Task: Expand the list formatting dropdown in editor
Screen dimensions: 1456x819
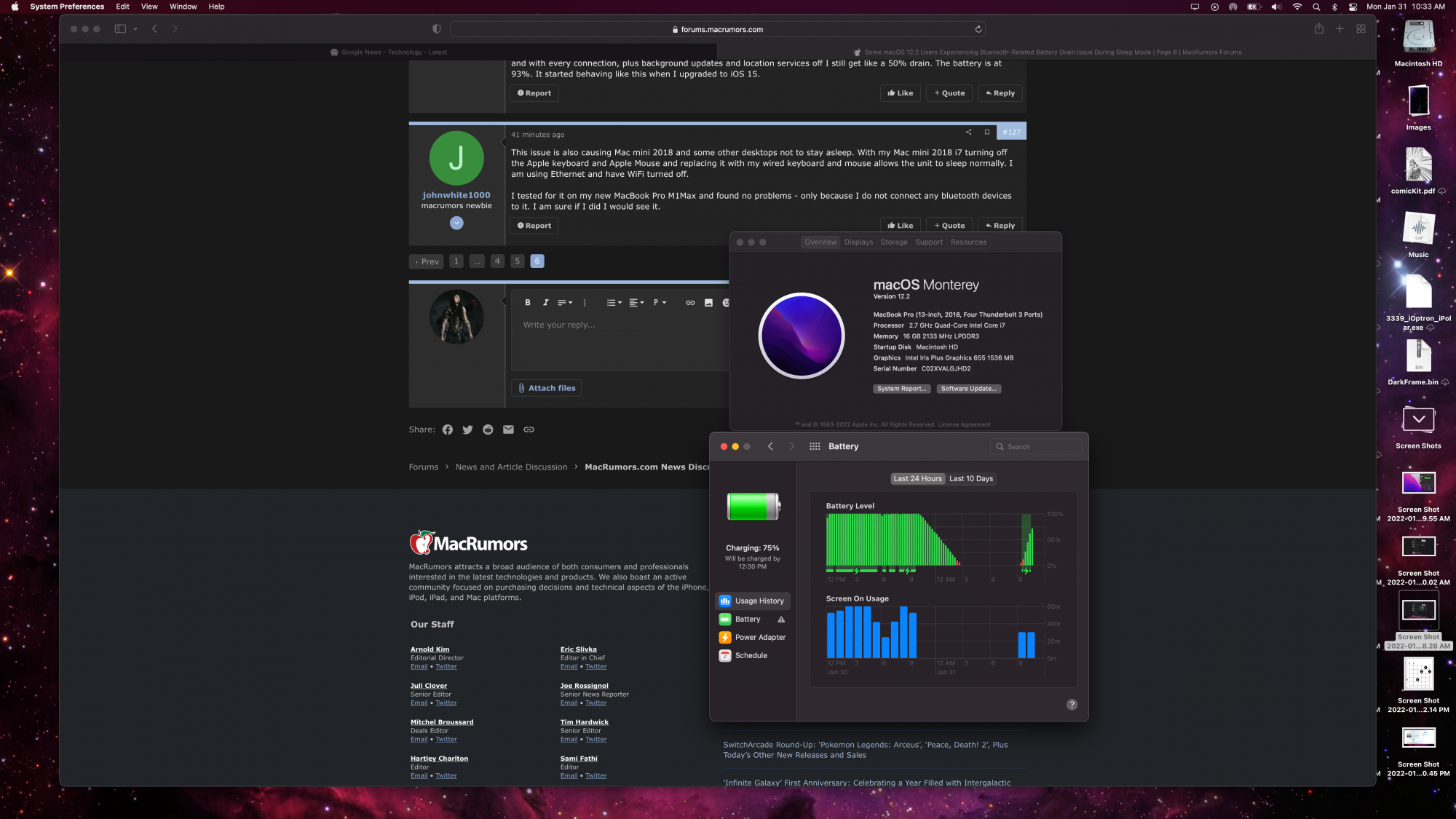Action: tap(614, 303)
